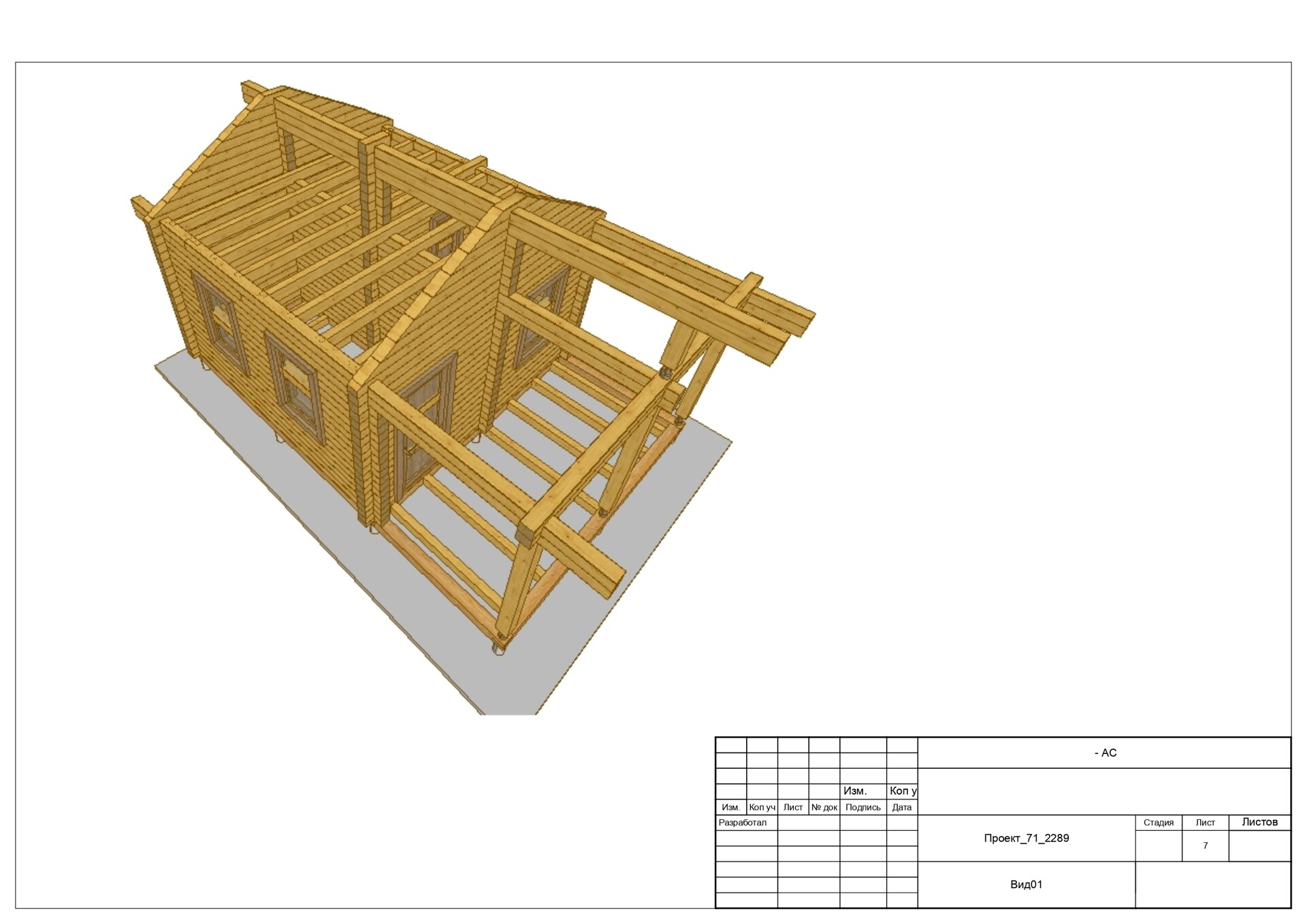This screenshot has height=924, width=1307.
Task: Click the "Вид01" view name cell
Action: 1026,885
